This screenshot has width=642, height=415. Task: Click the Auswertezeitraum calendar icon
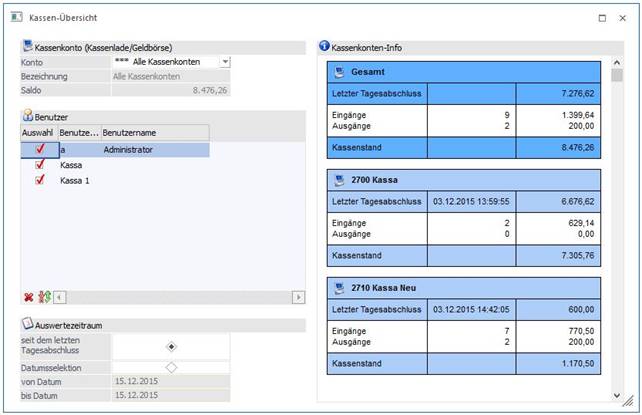[x=27, y=325]
